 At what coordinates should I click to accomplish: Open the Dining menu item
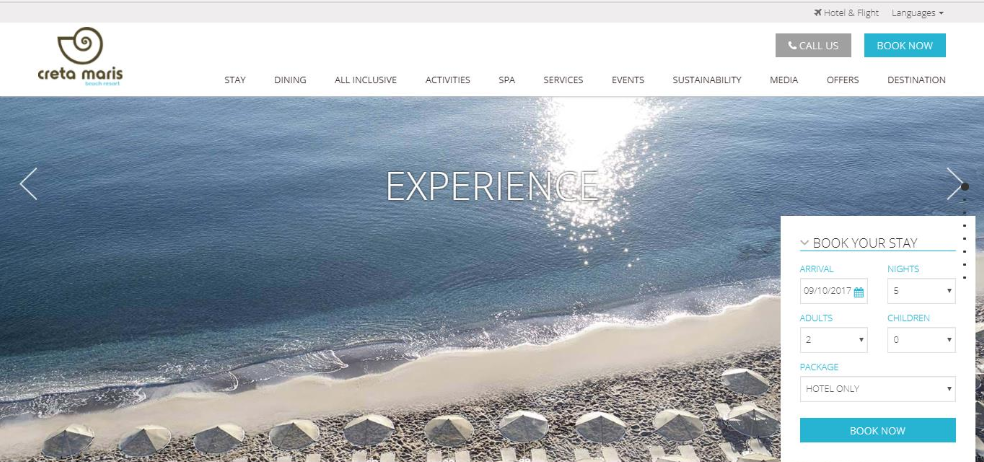[x=290, y=80]
